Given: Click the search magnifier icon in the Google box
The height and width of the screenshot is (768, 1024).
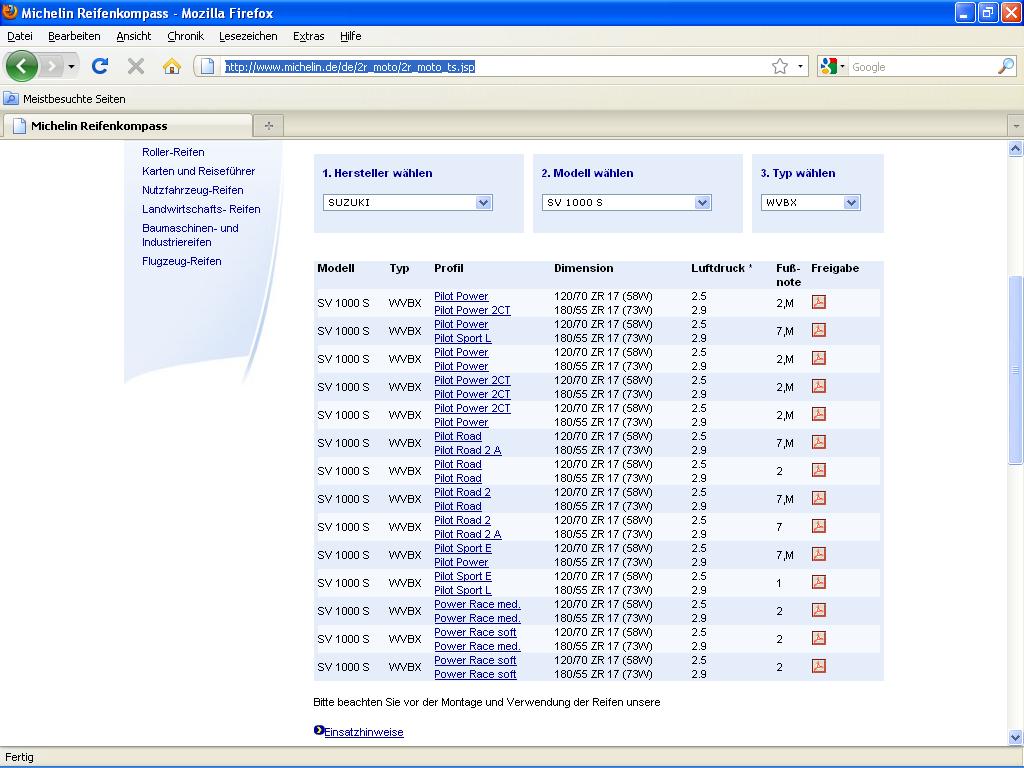Looking at the screenshot, I should coord(1005,66).
